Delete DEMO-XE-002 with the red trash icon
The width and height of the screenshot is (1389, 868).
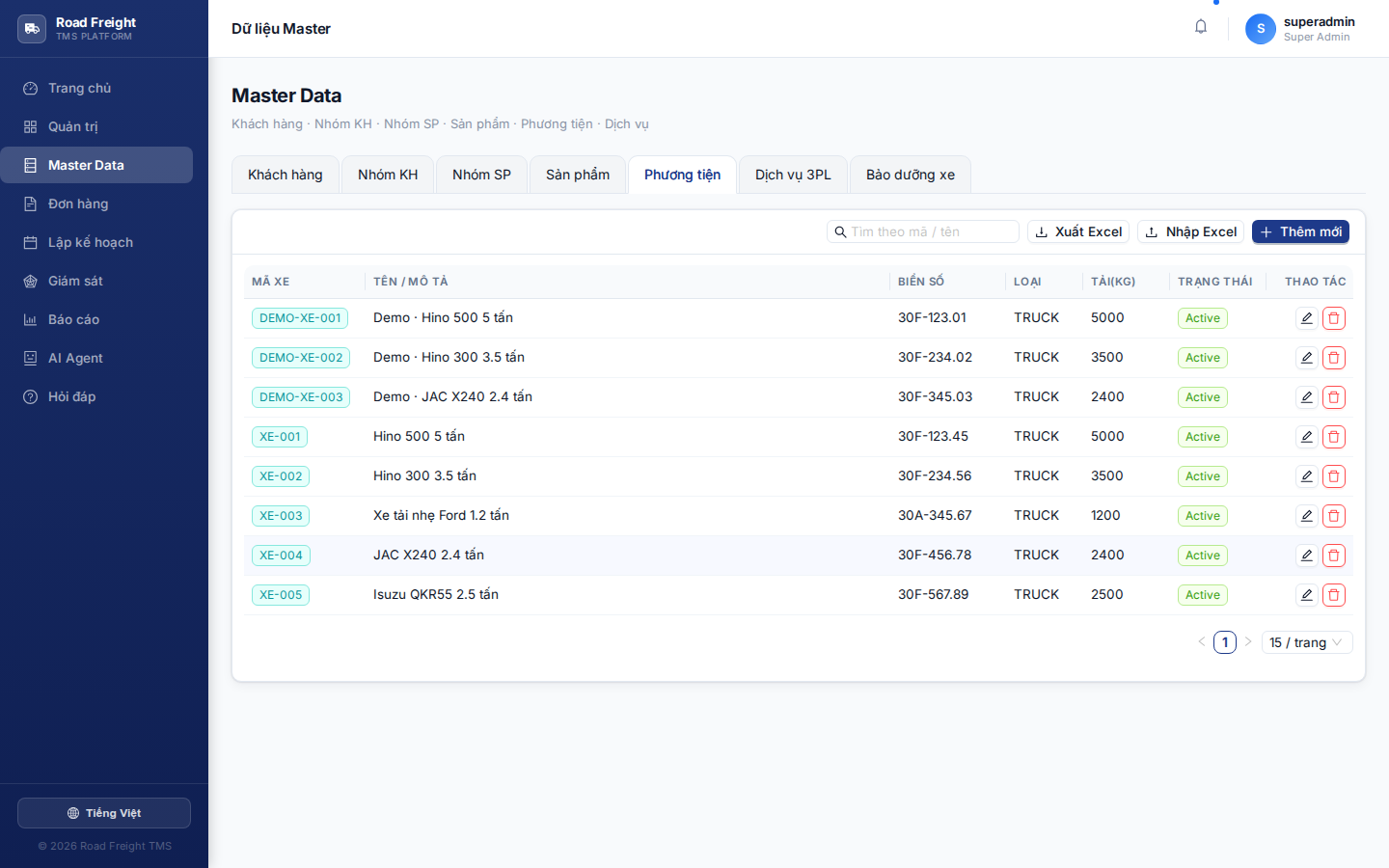click(1334, 358)
